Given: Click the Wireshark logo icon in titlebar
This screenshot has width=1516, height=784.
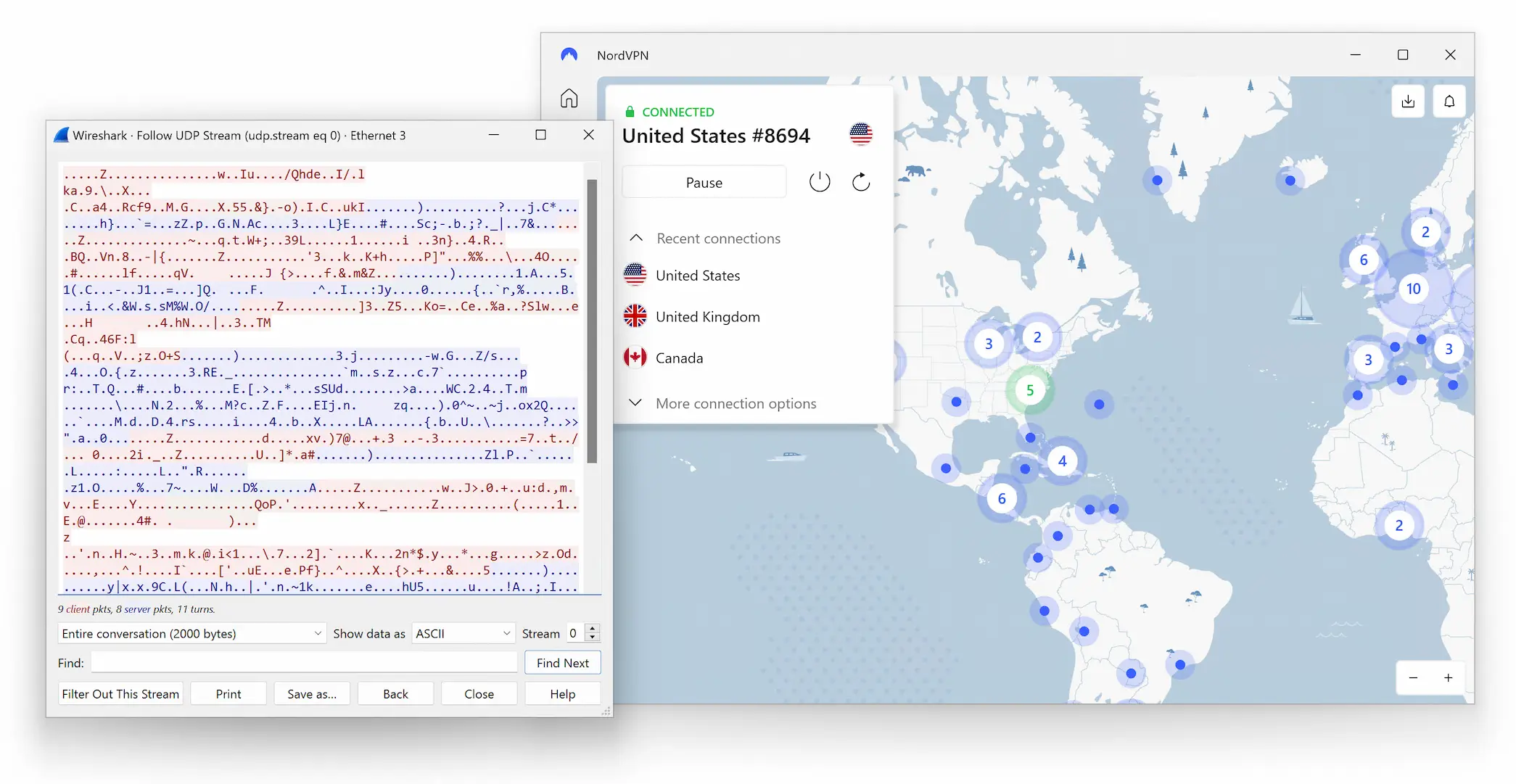Looking at the screenshot, I should tap(63, 134).
